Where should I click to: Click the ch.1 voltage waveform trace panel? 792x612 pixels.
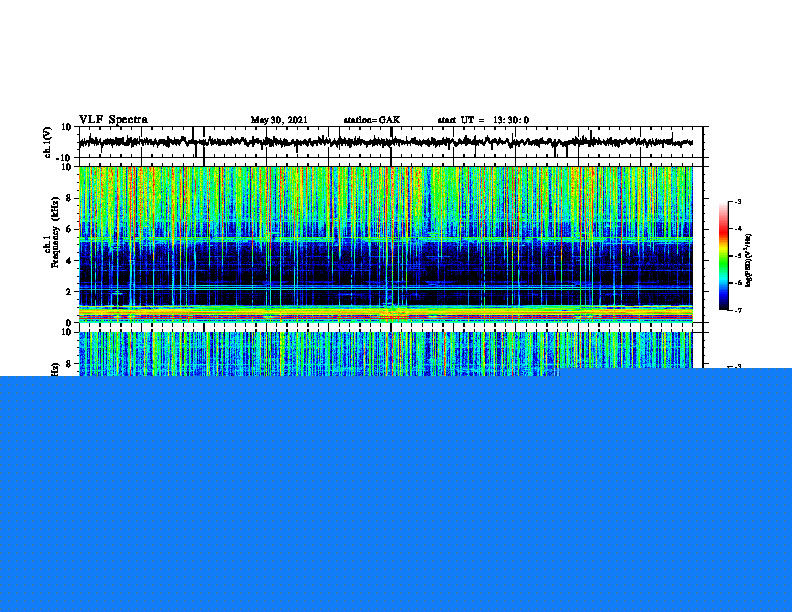(391, 142)
